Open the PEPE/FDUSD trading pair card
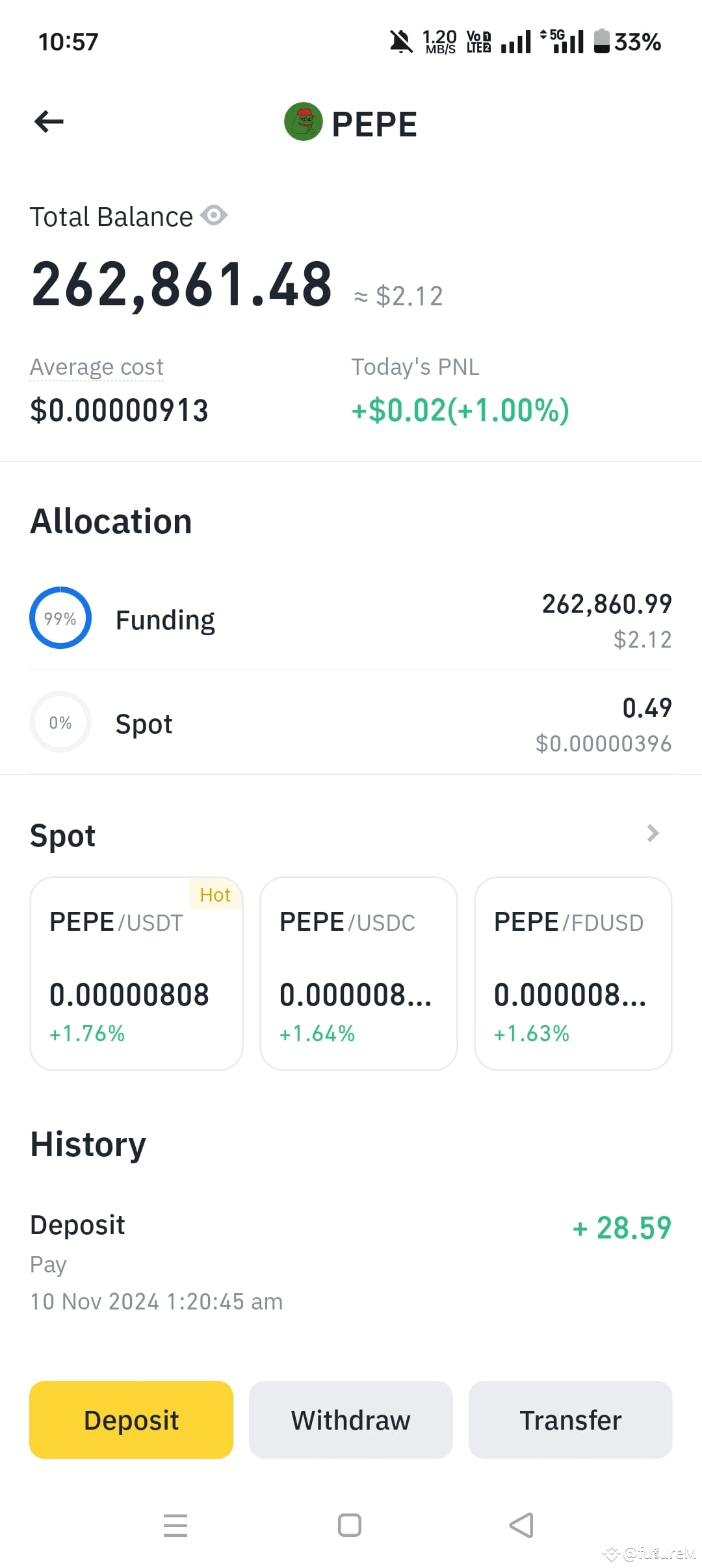 point(573,974)
